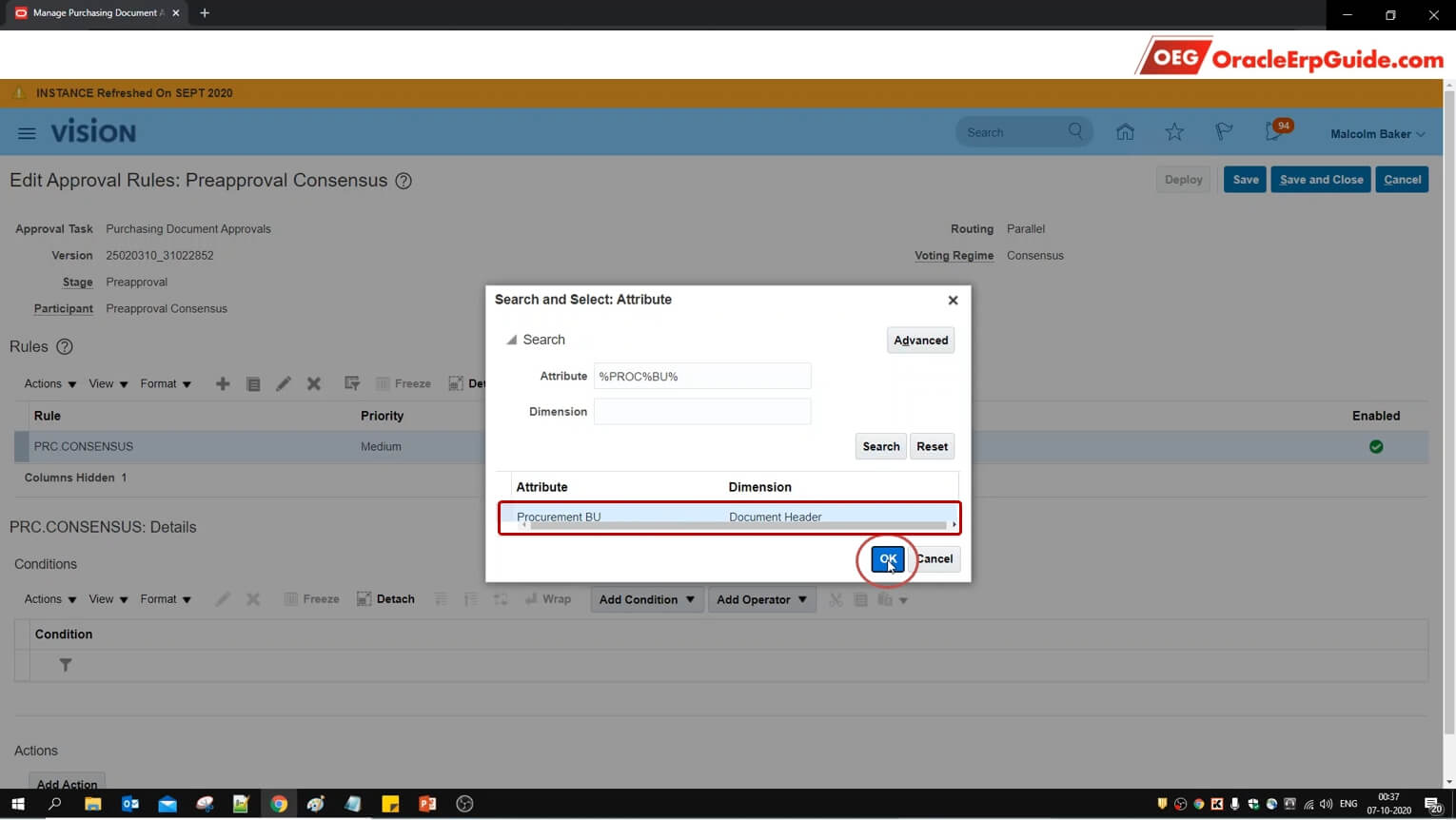Click the Dimension input field

[702, 411]
